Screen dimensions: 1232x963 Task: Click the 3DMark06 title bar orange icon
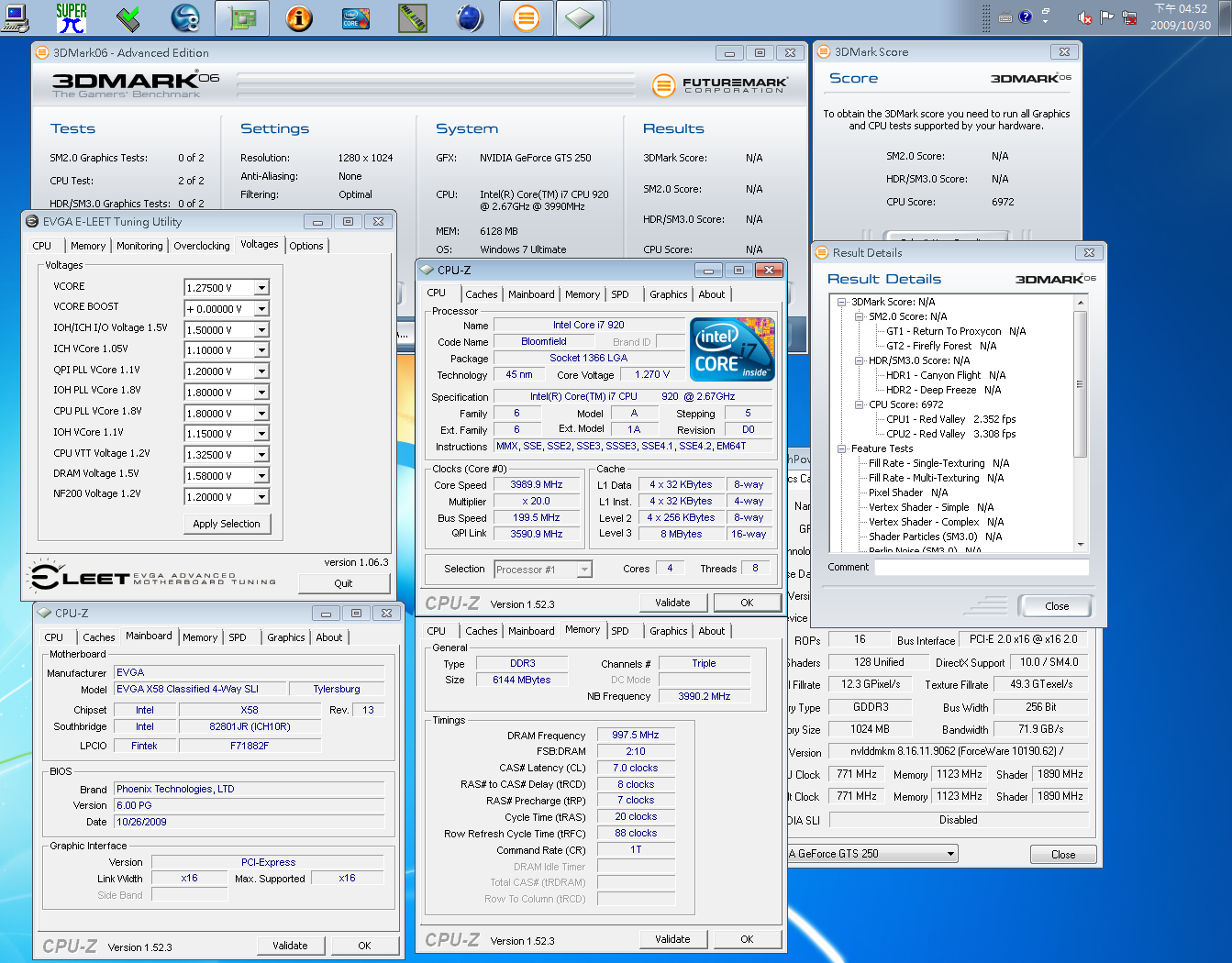(42, 52)
